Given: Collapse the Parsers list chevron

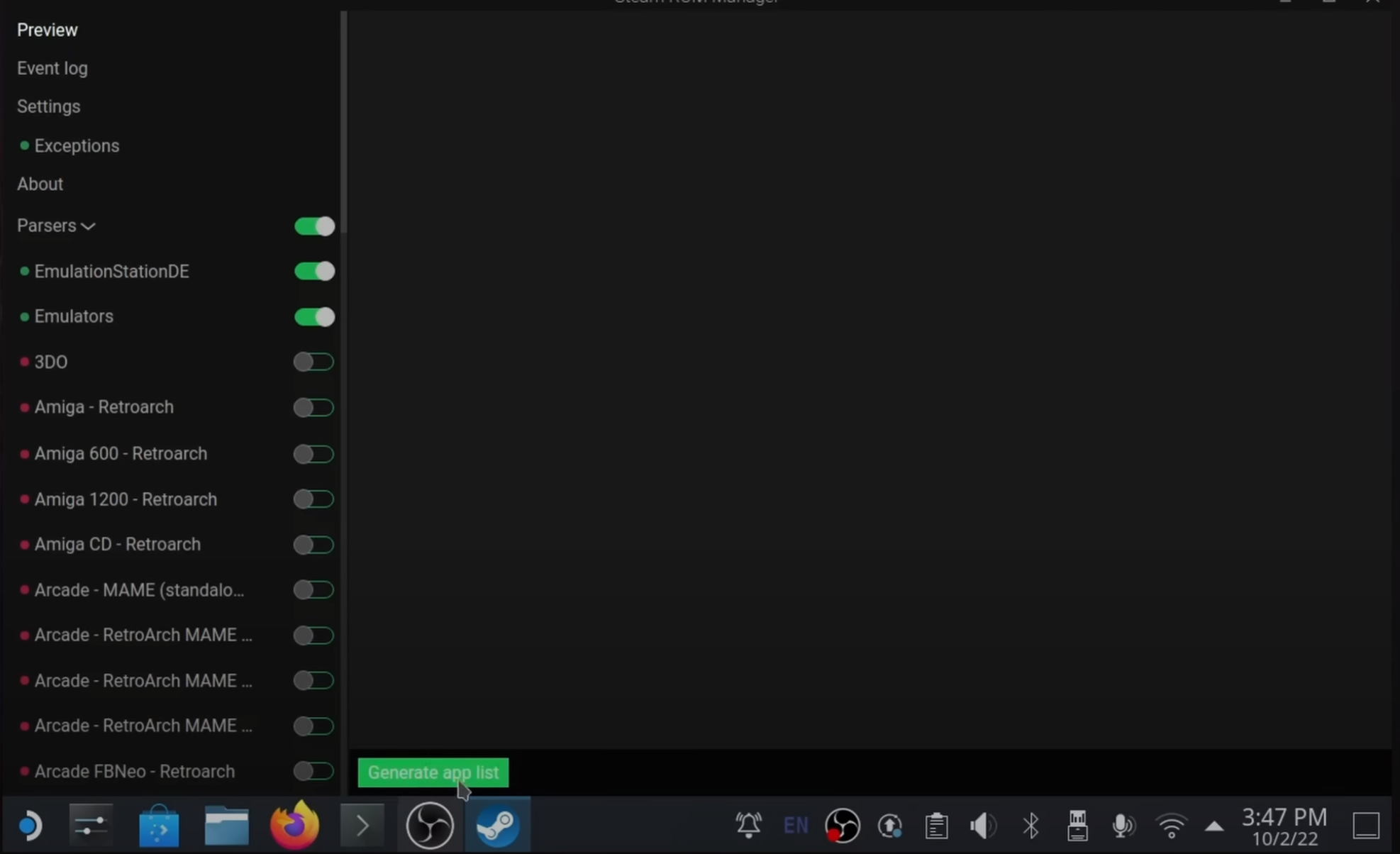Looking at the screenshot, I should tap(88, 226).
